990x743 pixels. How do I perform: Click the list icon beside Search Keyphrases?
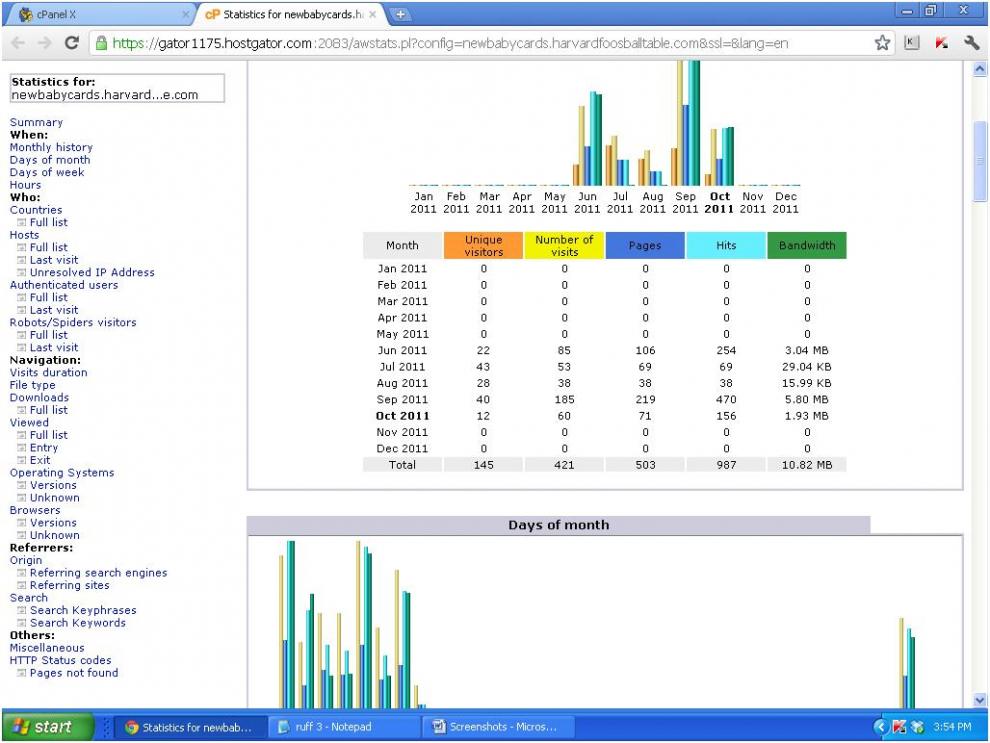(x=22, y=611)
